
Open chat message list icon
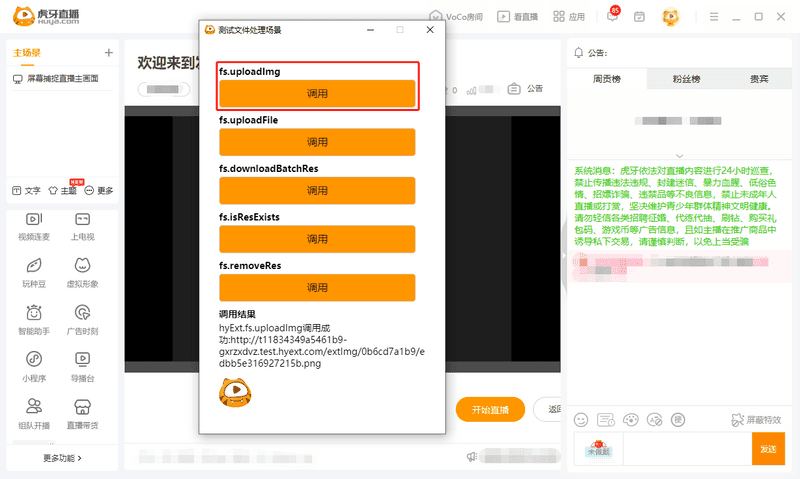(606, 420)
